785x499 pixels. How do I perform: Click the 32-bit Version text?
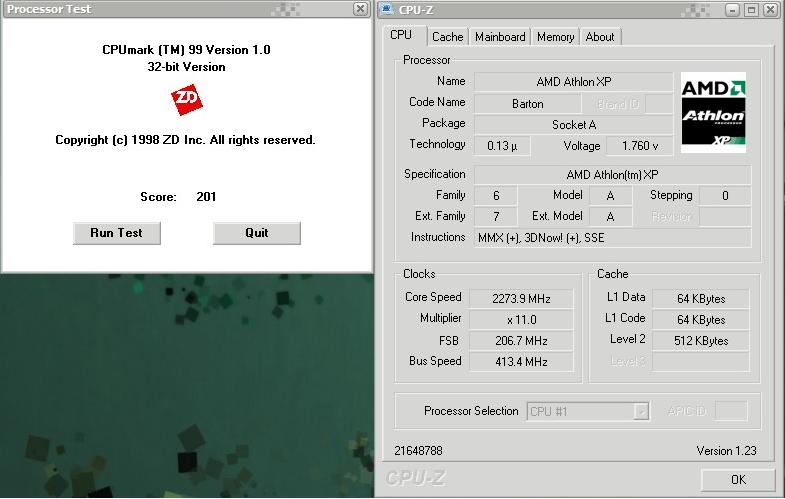[186, 67]
